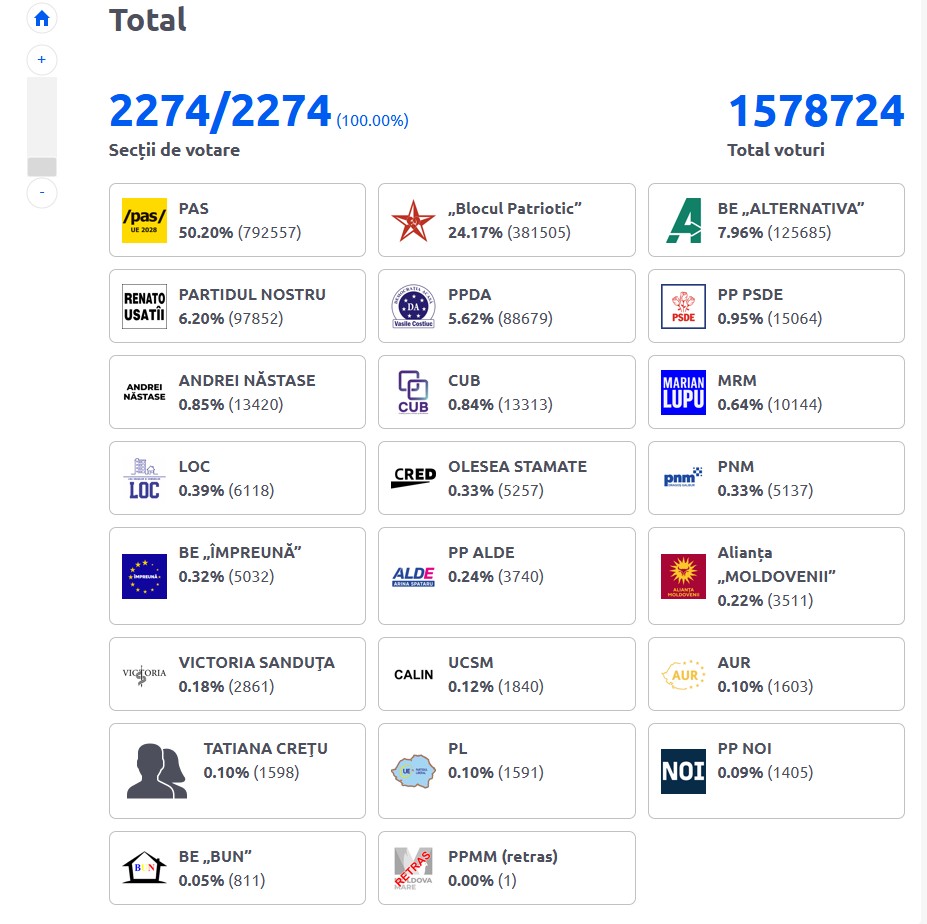
Task: Click the Marian Lupu blue logo
Action: point(683,392)
